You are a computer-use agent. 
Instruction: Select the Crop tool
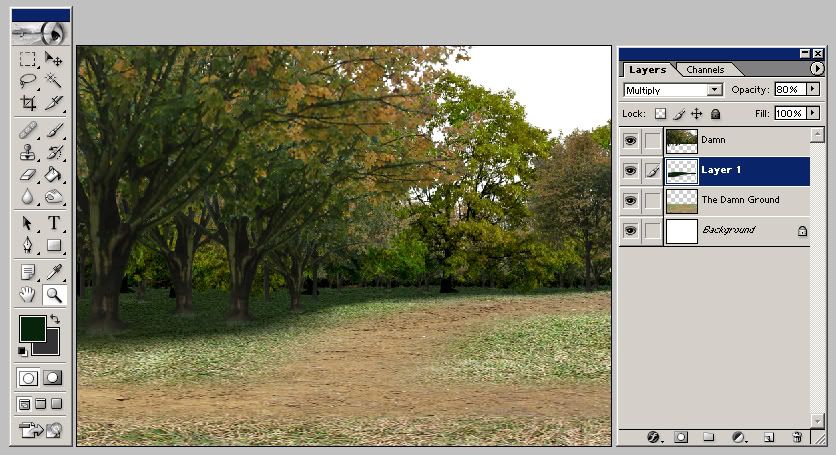click(x=28, y=103)
